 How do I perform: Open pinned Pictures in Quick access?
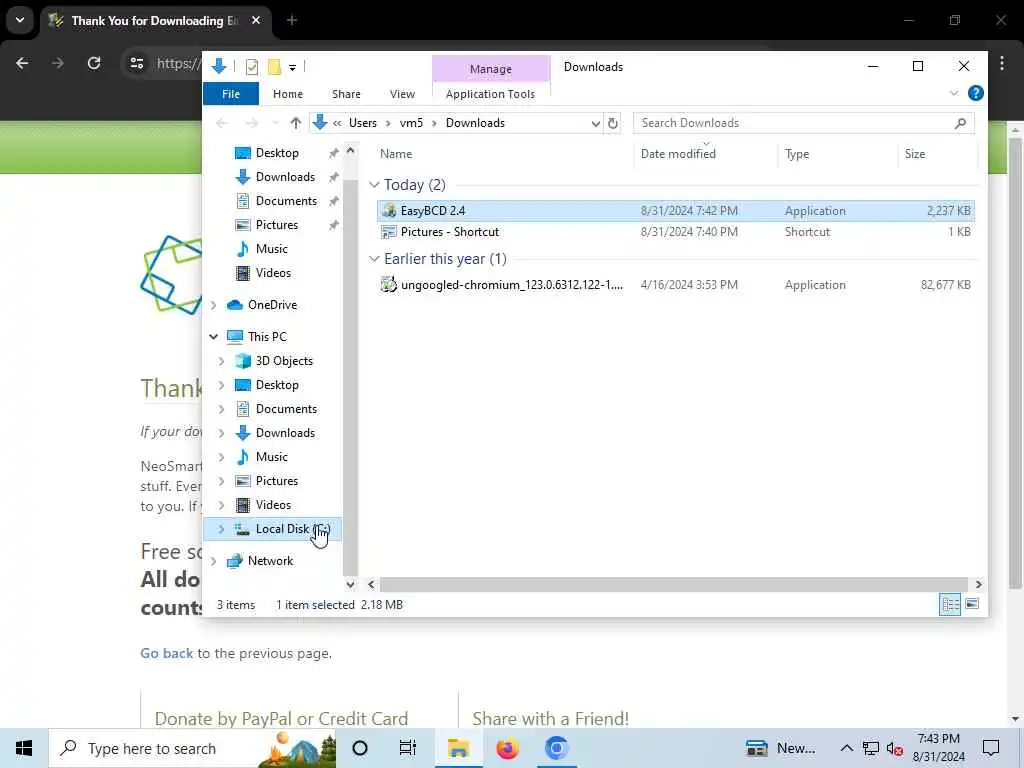277,225
